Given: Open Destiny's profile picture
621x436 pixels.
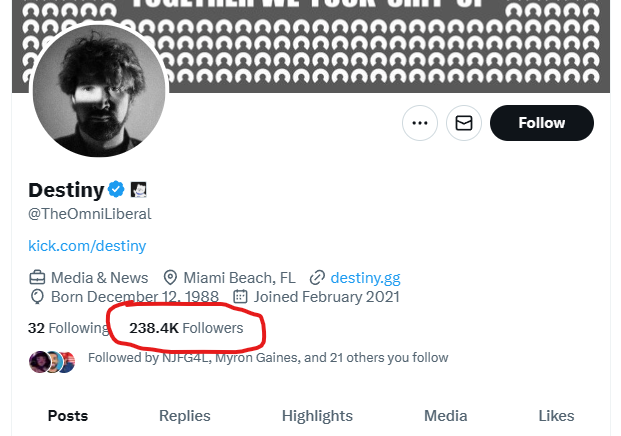Looking at the screenshot, I should coord(99,91).
